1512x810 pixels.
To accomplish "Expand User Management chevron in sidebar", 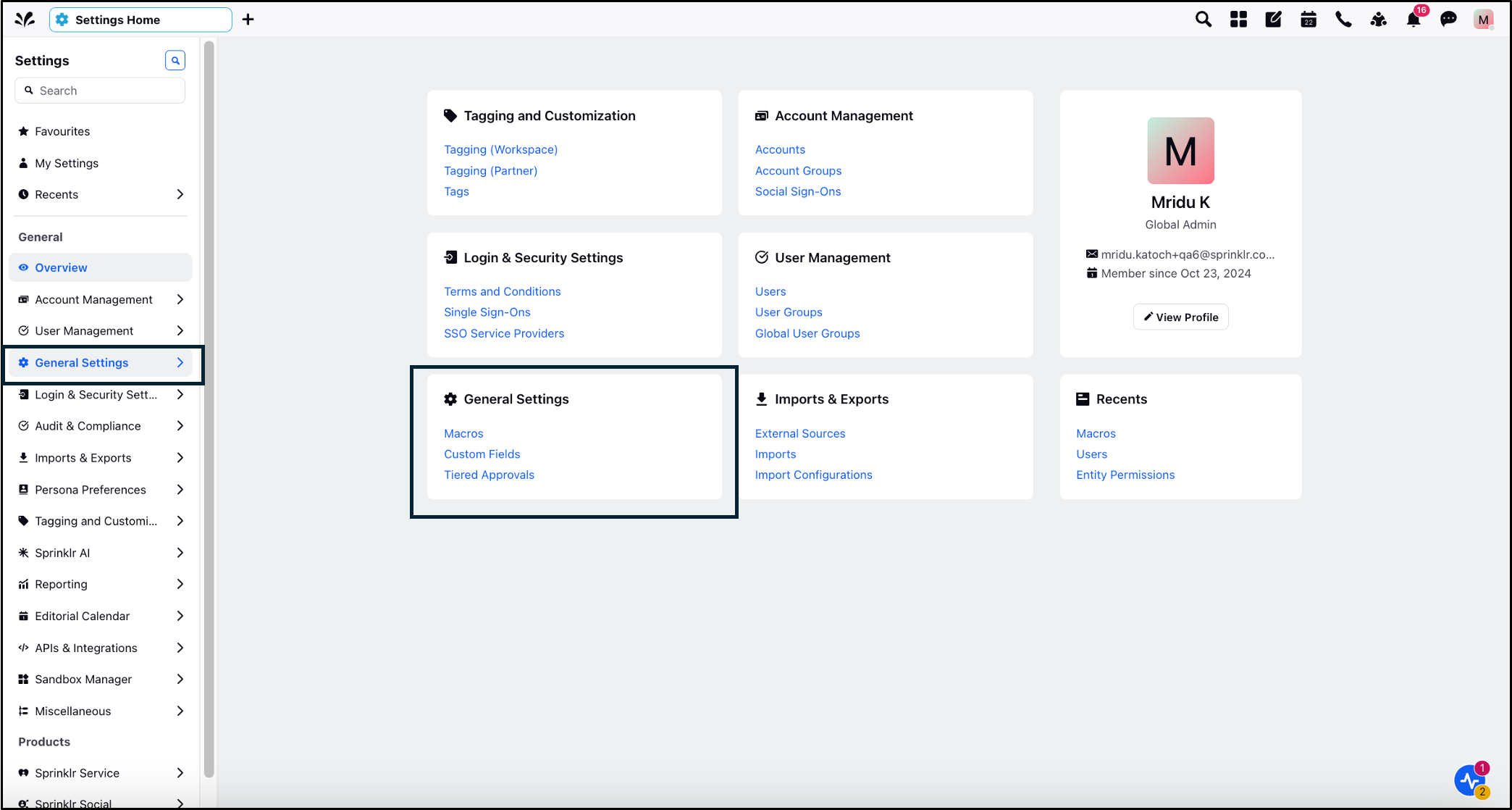I will pyautogui.click(x=180, y=330).
